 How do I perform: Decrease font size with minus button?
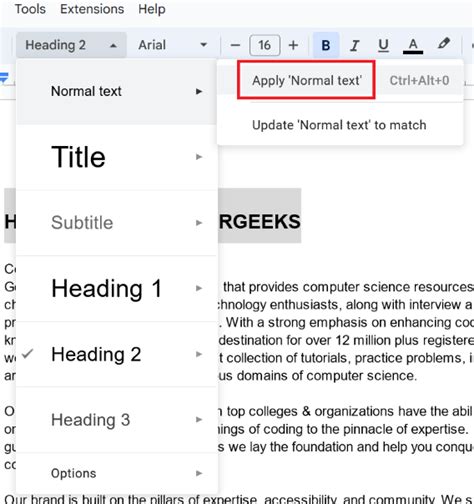(235, 45)
